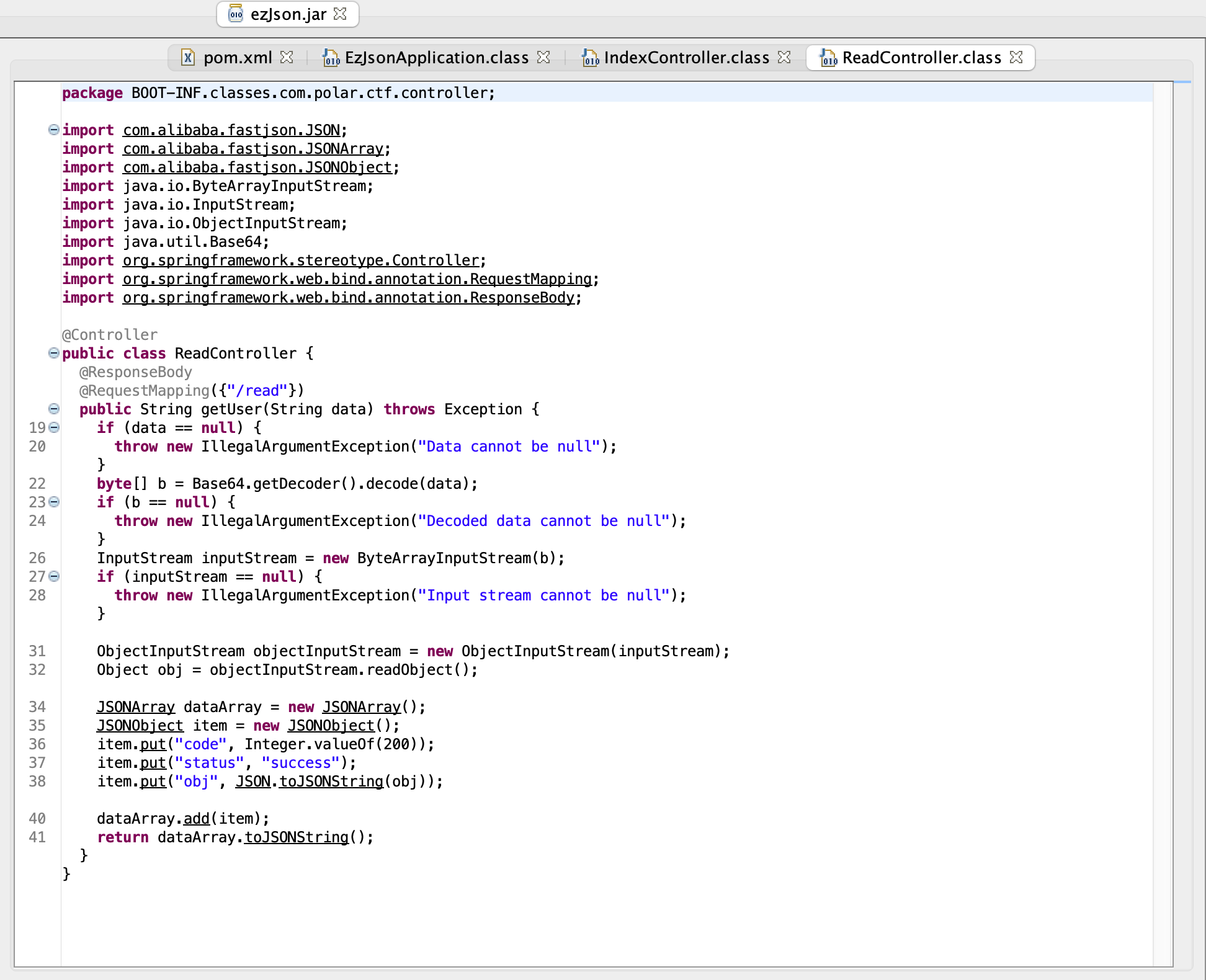Open the RequestMapping annotation import link

click(357, 279)
